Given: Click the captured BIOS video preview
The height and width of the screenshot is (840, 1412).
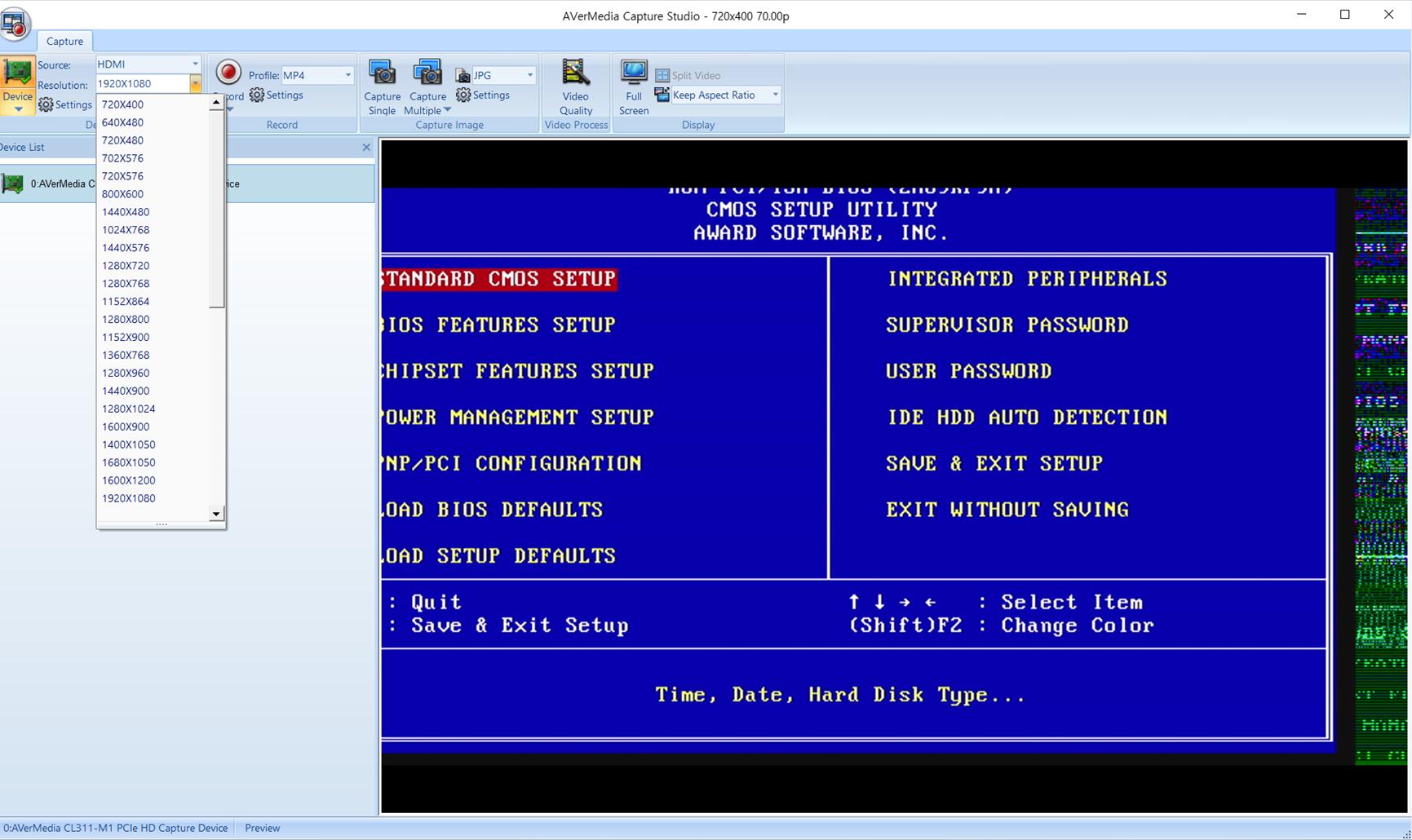Looking at the screenshot, I should (x=894, y=476).
